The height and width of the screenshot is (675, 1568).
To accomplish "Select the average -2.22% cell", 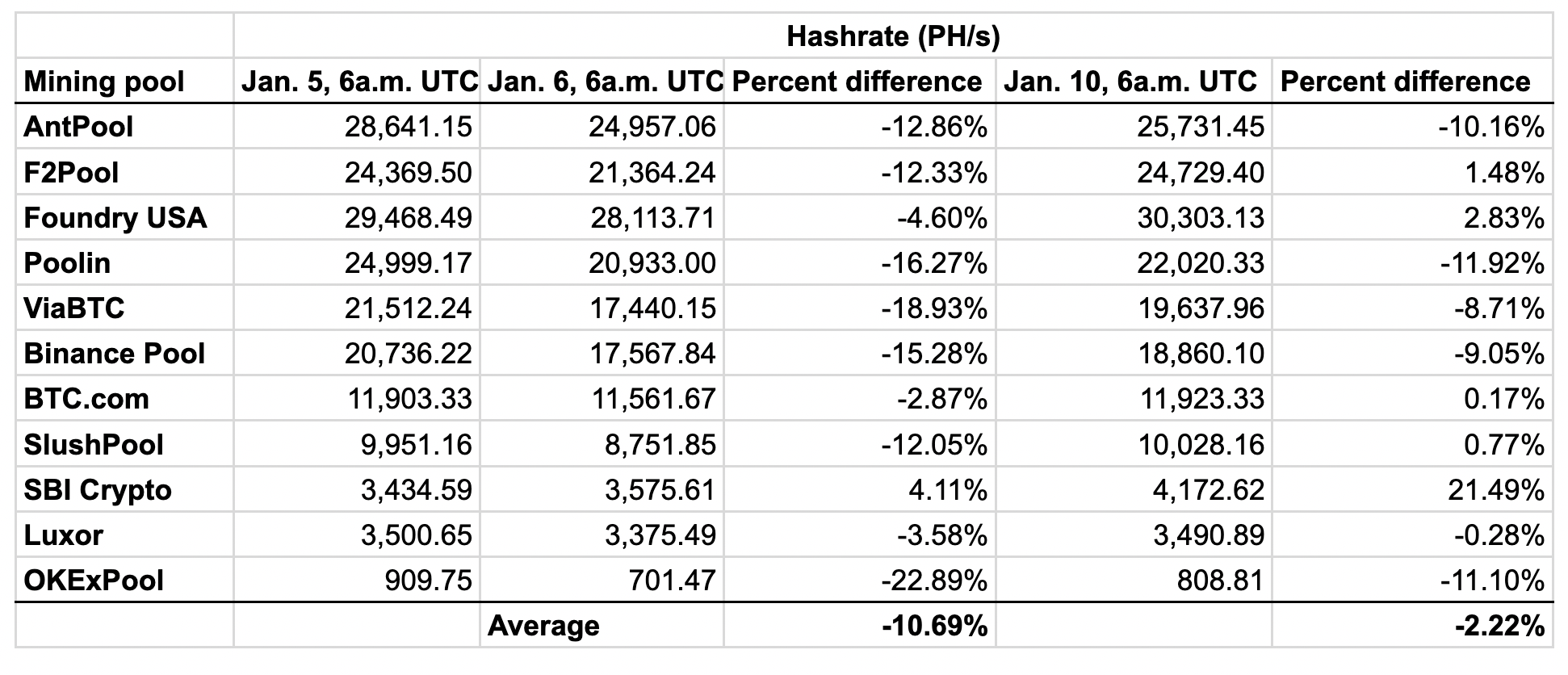I will coord(1412,626).
